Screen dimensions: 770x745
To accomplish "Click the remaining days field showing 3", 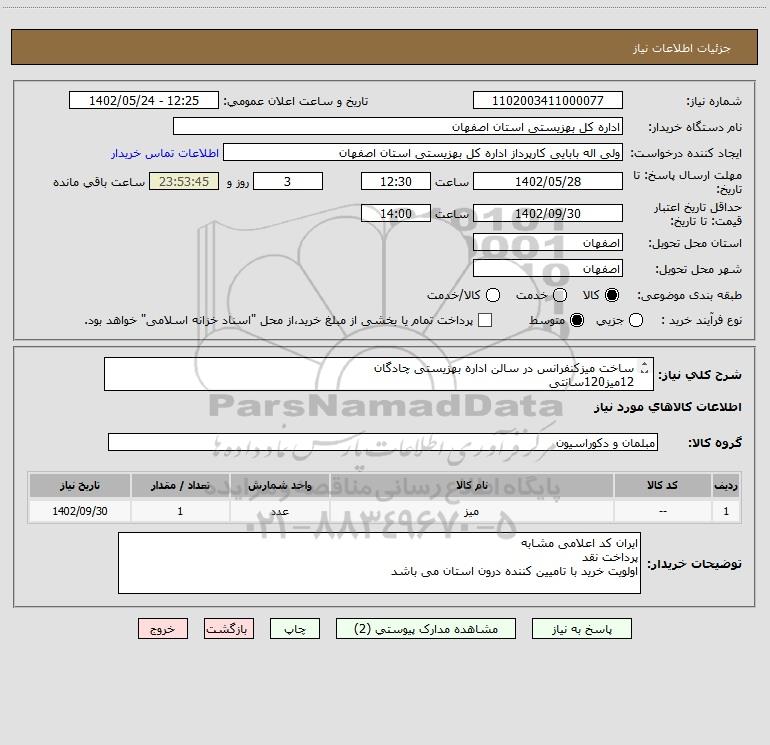I will 288,181.
